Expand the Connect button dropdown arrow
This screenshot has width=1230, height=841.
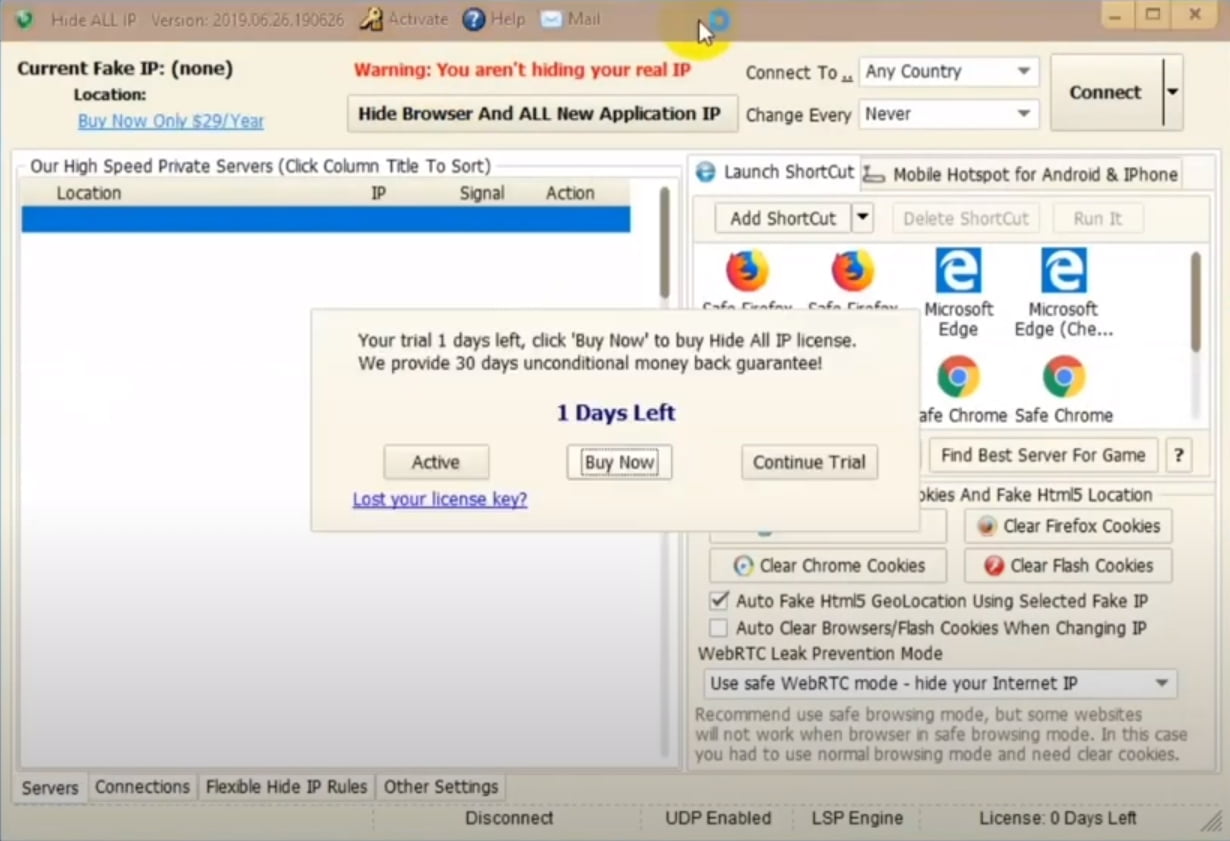pyautogui.click(x=1173, y=92)
